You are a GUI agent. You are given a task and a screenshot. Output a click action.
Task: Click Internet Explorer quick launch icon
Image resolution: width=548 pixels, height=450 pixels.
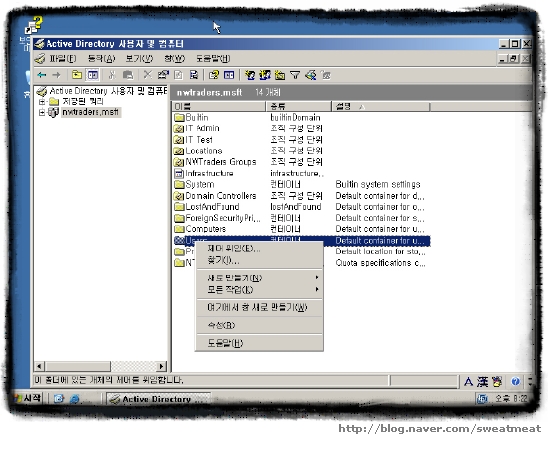click(x=74, y=399)
